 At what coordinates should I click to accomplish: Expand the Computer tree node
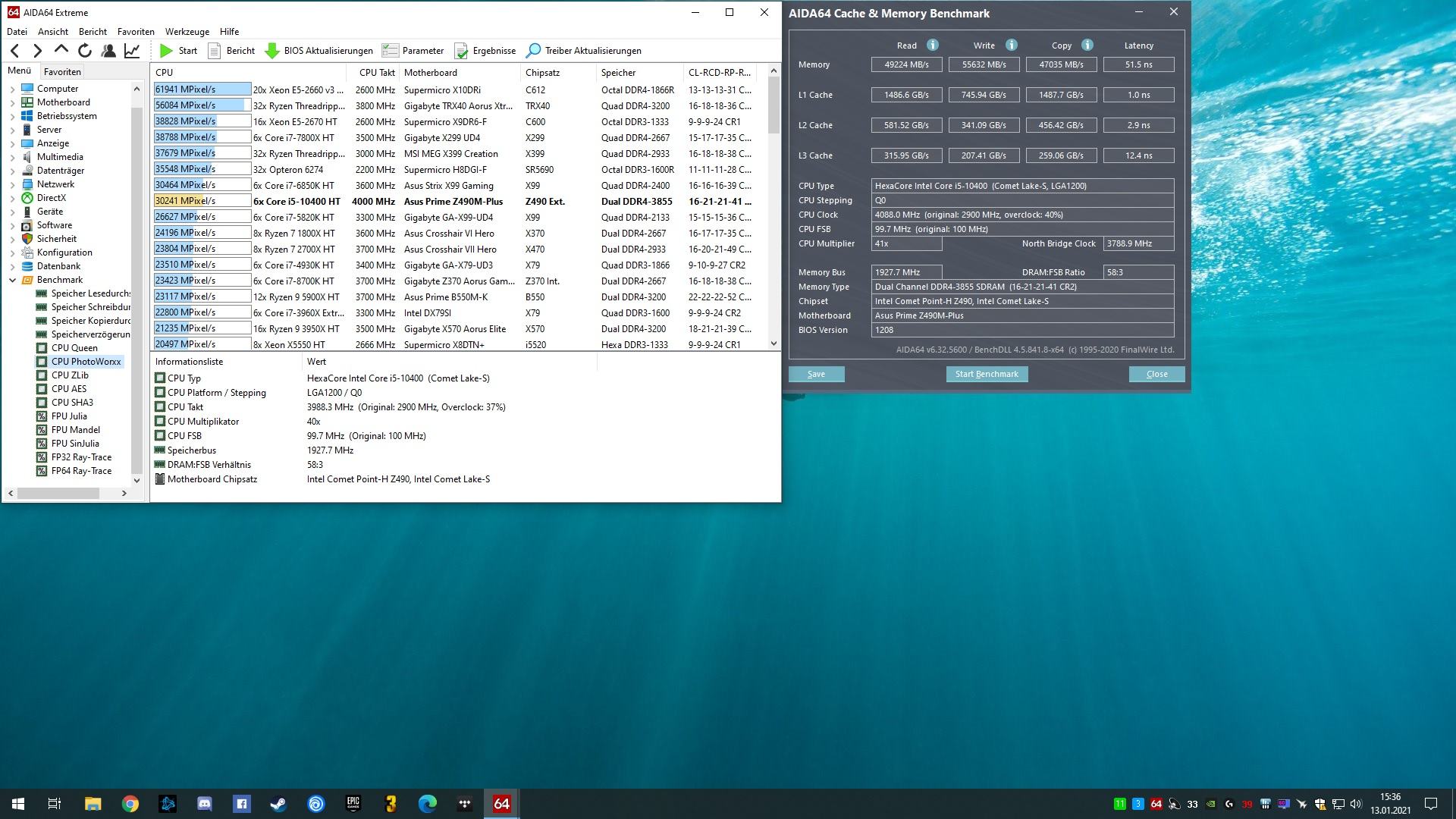(12, 89)
